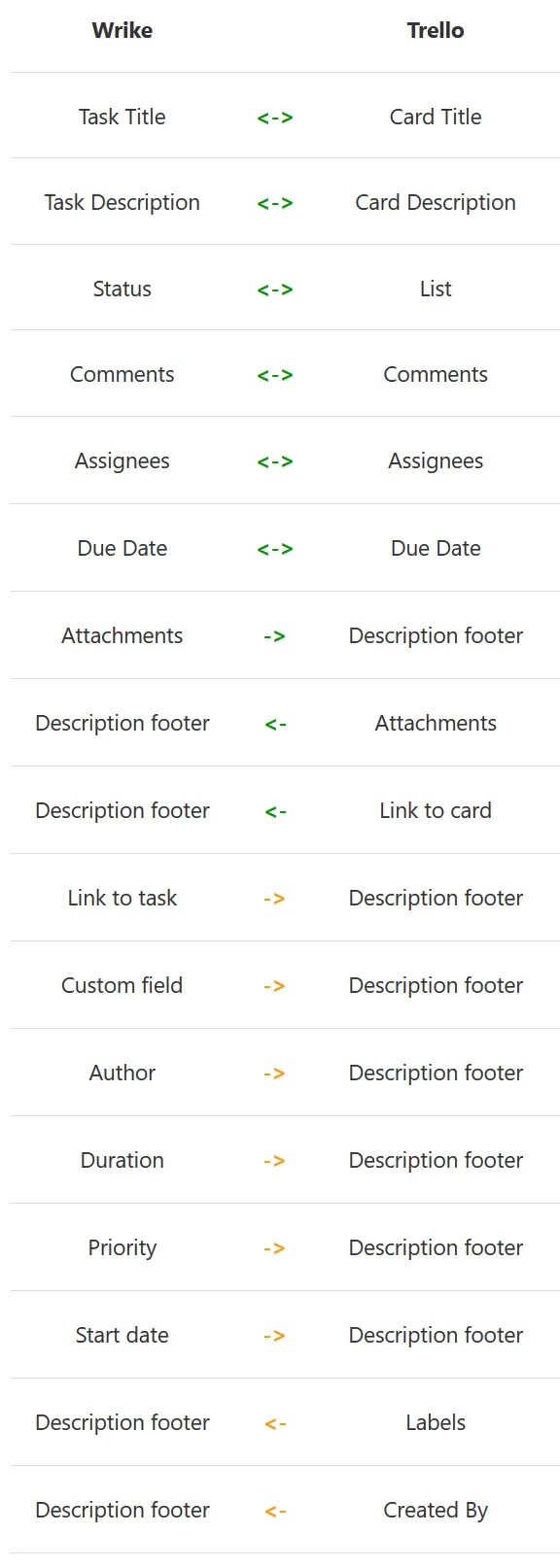The image size is (560, 1568).
Task: Click the orange arrow beside Priority
Action: tap(274, 1248)
